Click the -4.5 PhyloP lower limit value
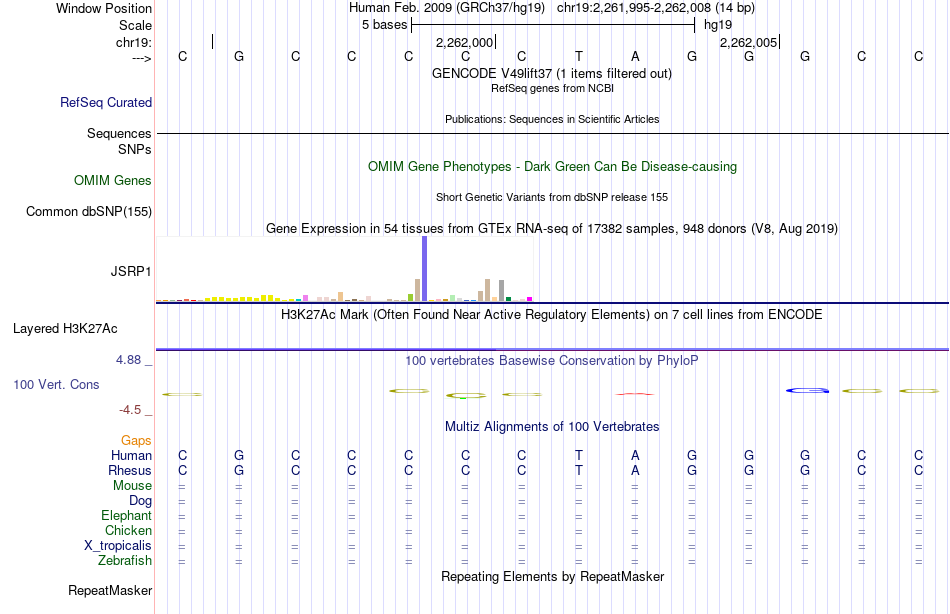This screenshot has height=614, width=950. click(130, 410)
